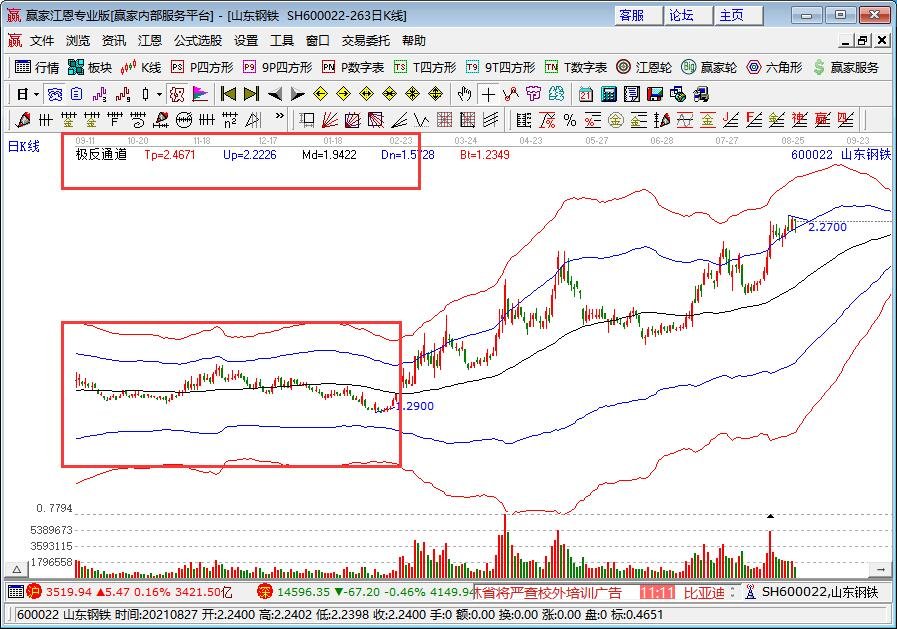
Task: Expand horizontally with yellow diamond double-arrow
Action: click(366, 94)
